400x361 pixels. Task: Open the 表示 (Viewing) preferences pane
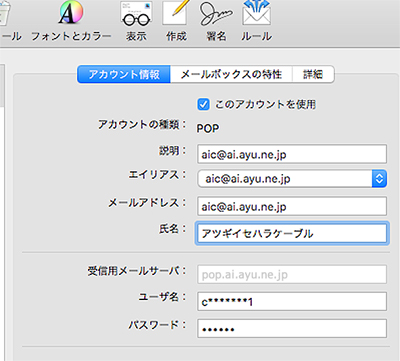(x=136, y=21)
